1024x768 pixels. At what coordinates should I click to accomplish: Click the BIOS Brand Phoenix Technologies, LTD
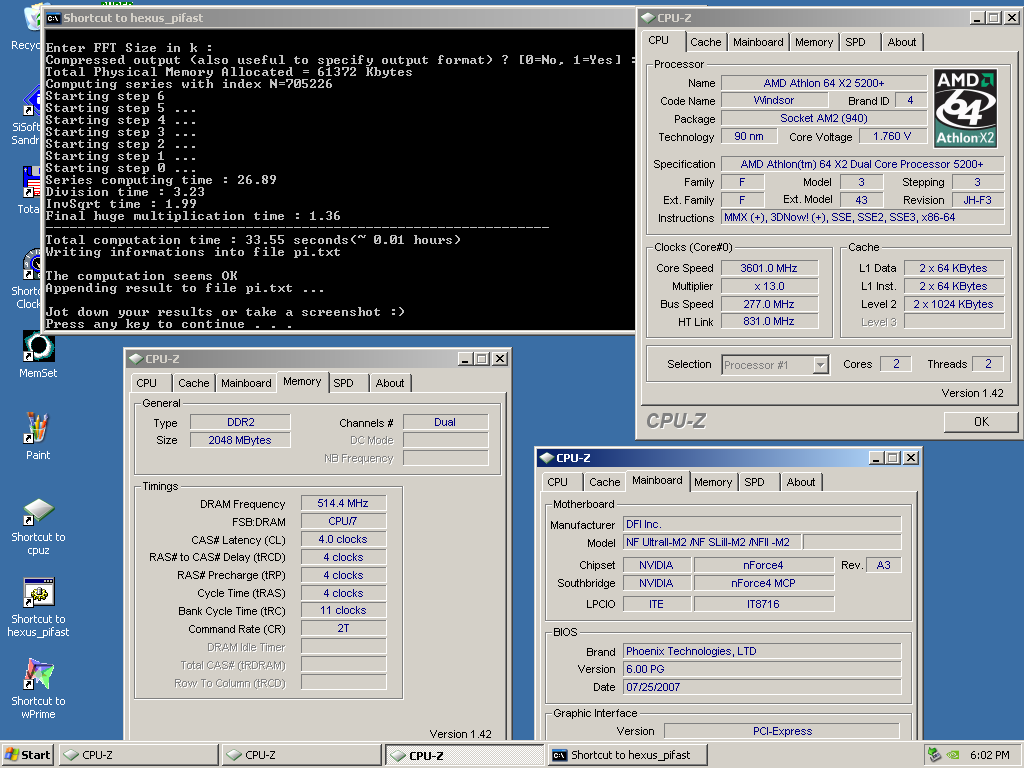coord(761,651)
